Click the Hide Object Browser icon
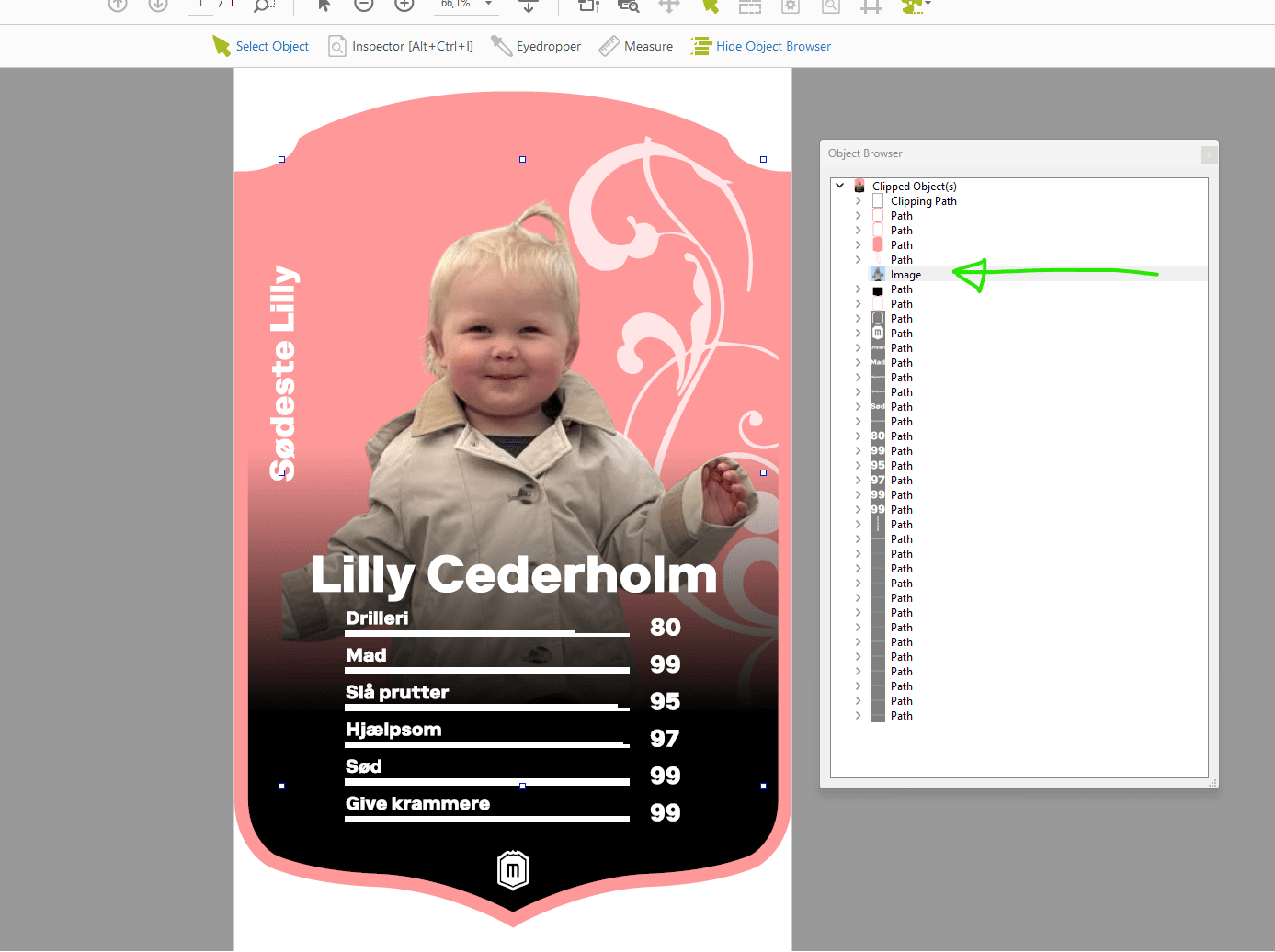Screen dimensions: 1275x952 pyautogui.click(x=701, y=46)
